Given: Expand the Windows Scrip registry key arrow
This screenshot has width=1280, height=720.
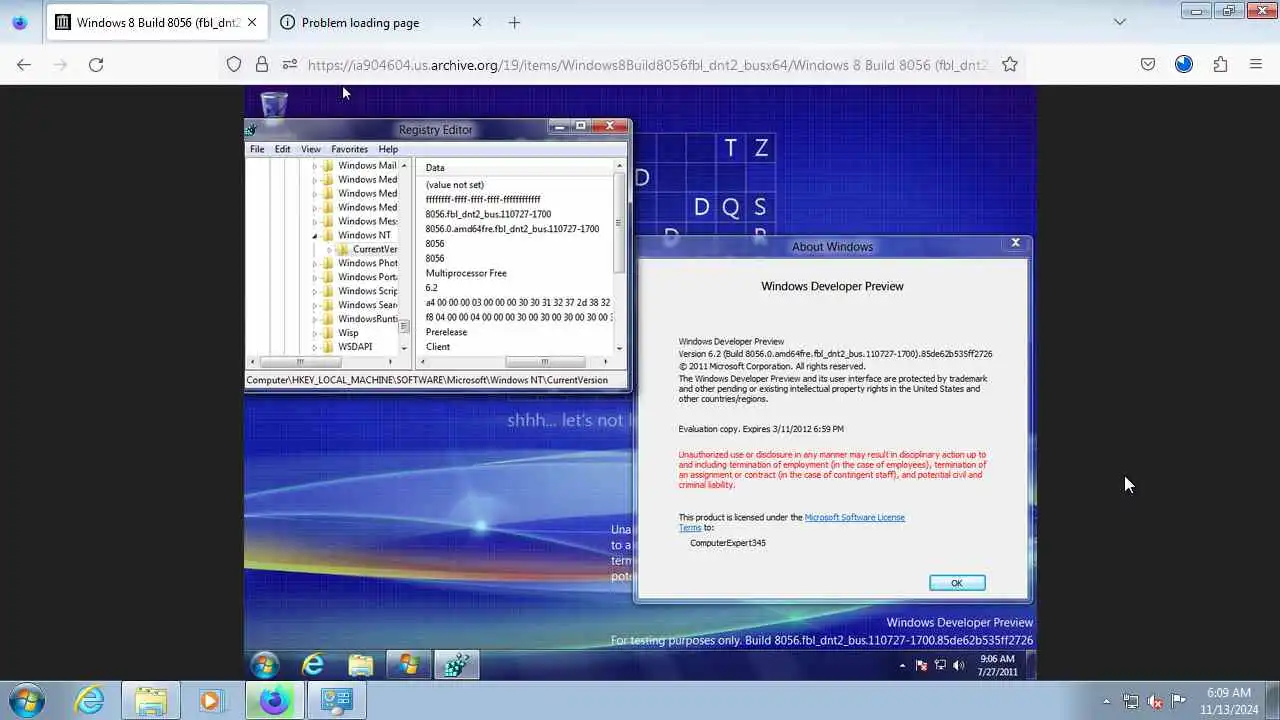Looking at the screenshot, I should pos(315,292).
